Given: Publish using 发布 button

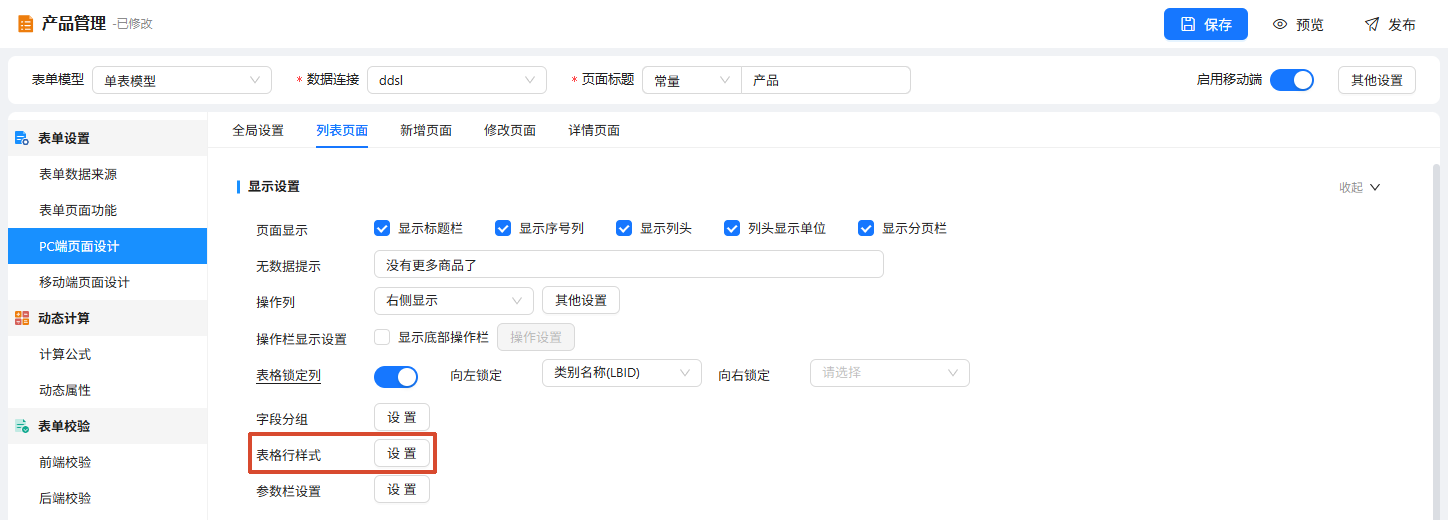Looking at the screenshot, I should (x=1390, y=24).
